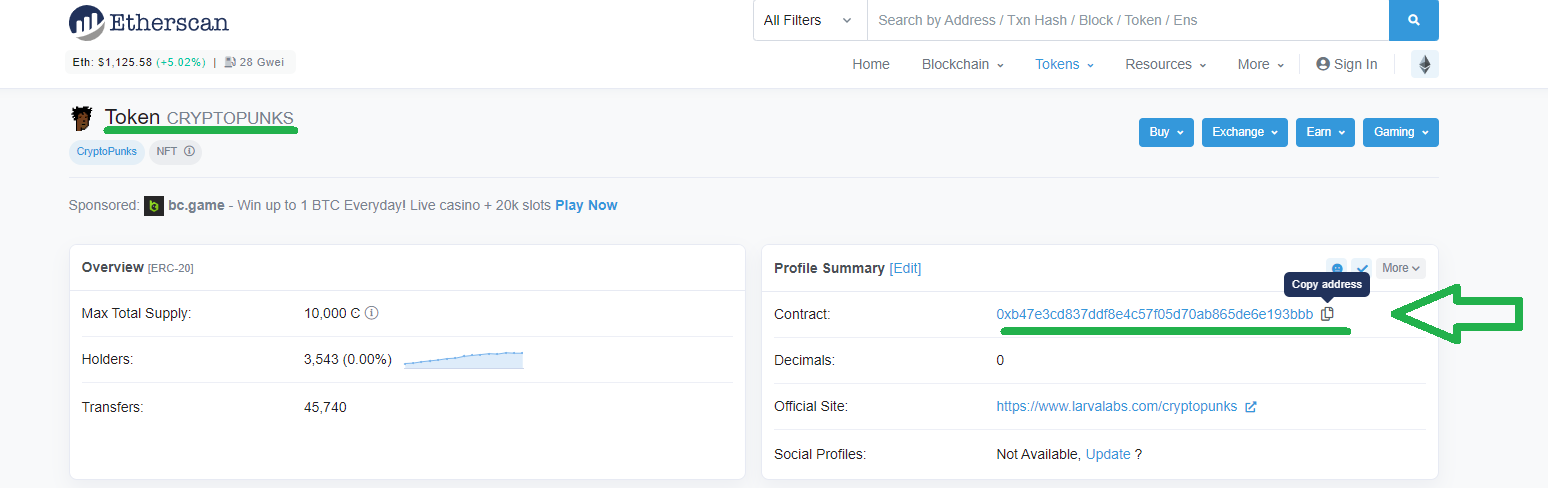Image resolution: width=1548 pixels, height=488 pixels.
Task: Expand the Buy dropdown button
Action: click(x=1166, y=132)
